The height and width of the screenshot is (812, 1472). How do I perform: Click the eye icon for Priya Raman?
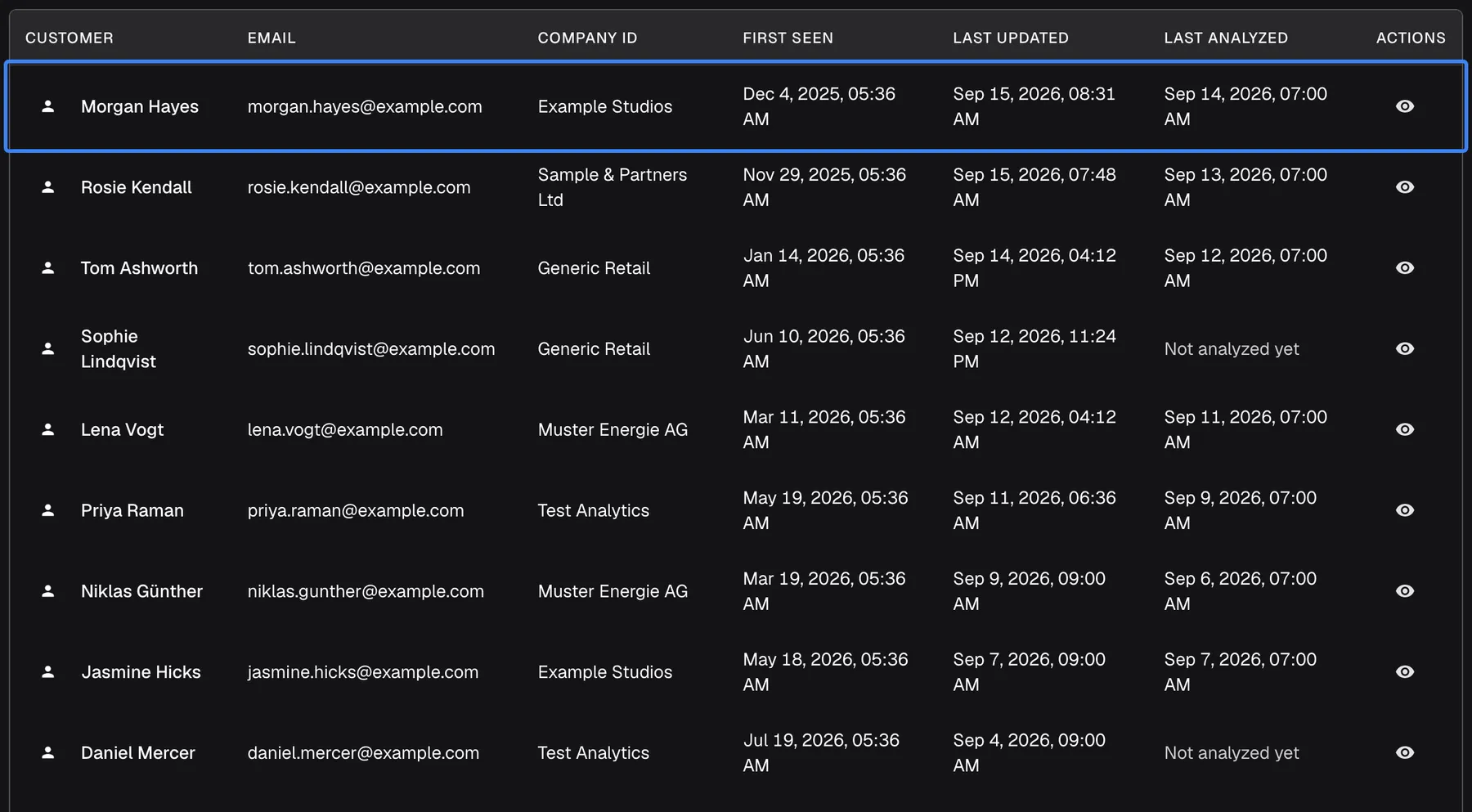point(1405,510)
